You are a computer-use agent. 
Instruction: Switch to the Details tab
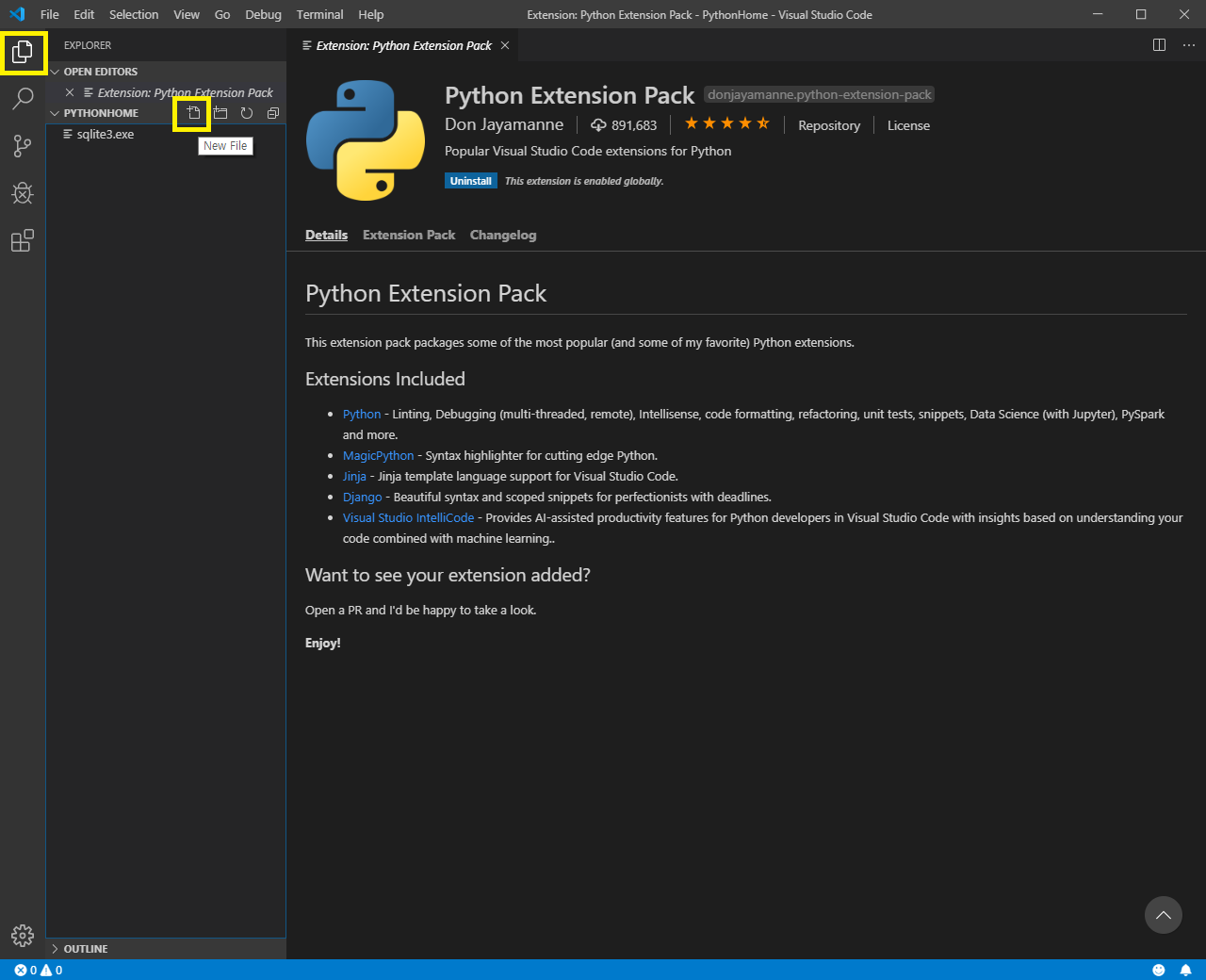(326, 235)
